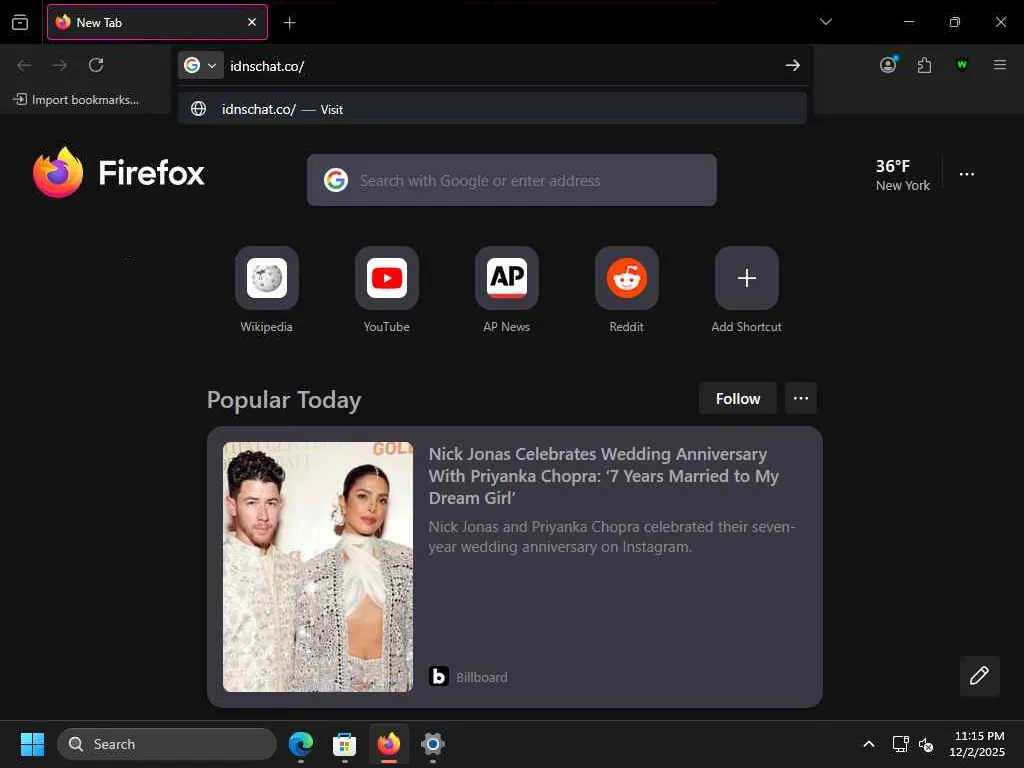Open the Windows Start menu
Image resolution: width=1024 pixels, height=768 pixels.
32,744
